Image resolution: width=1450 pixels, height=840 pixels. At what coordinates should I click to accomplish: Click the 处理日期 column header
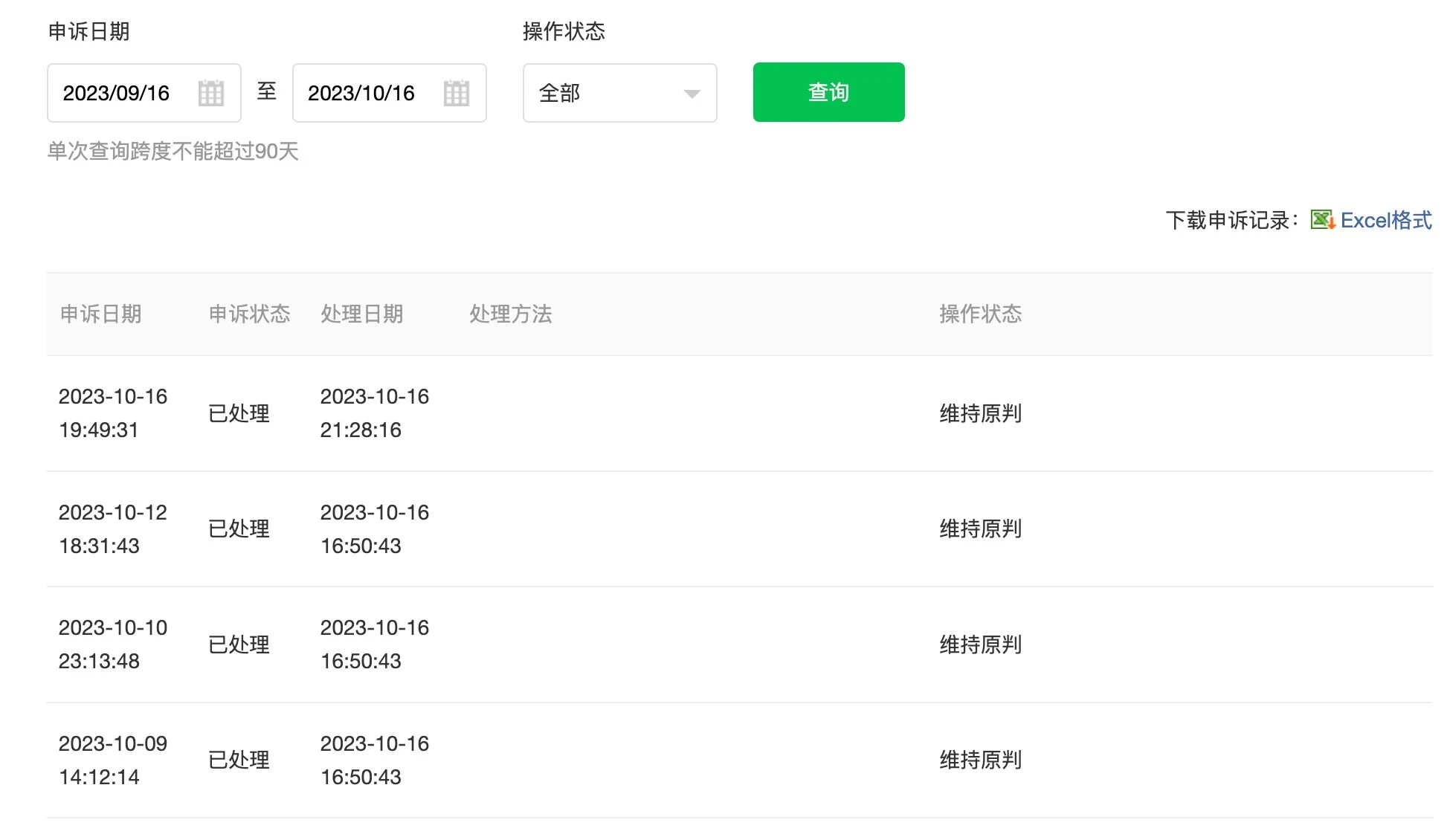[361, 314]
